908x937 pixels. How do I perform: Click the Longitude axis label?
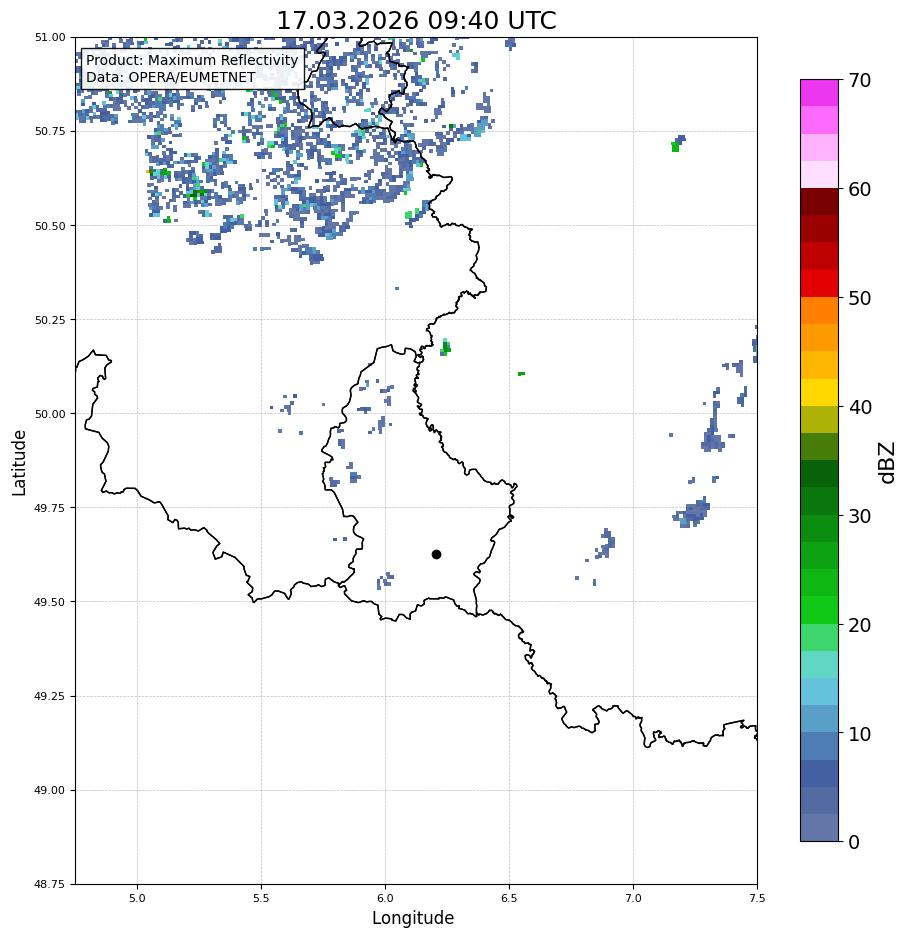[x=413, y=918]
